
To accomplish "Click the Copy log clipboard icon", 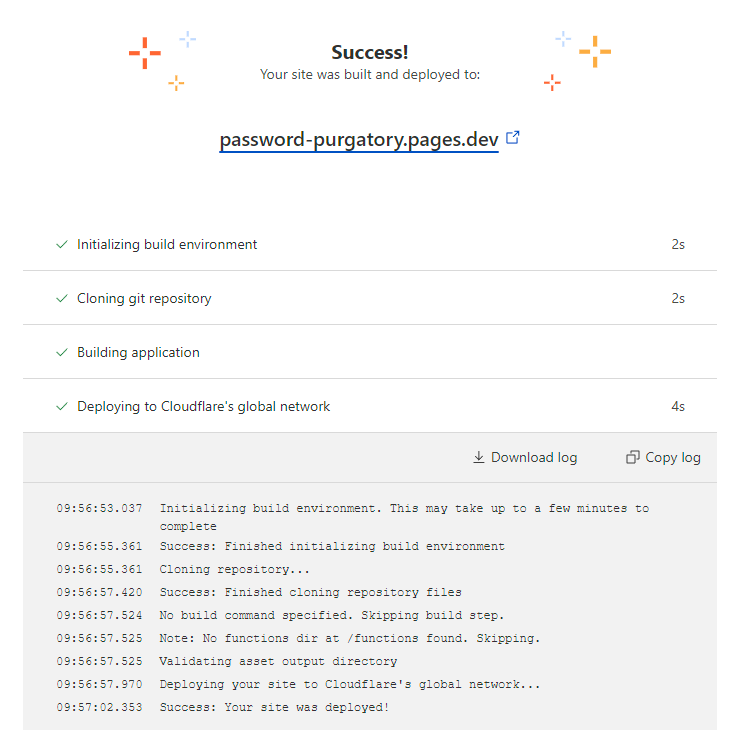I will coord(632,457).
